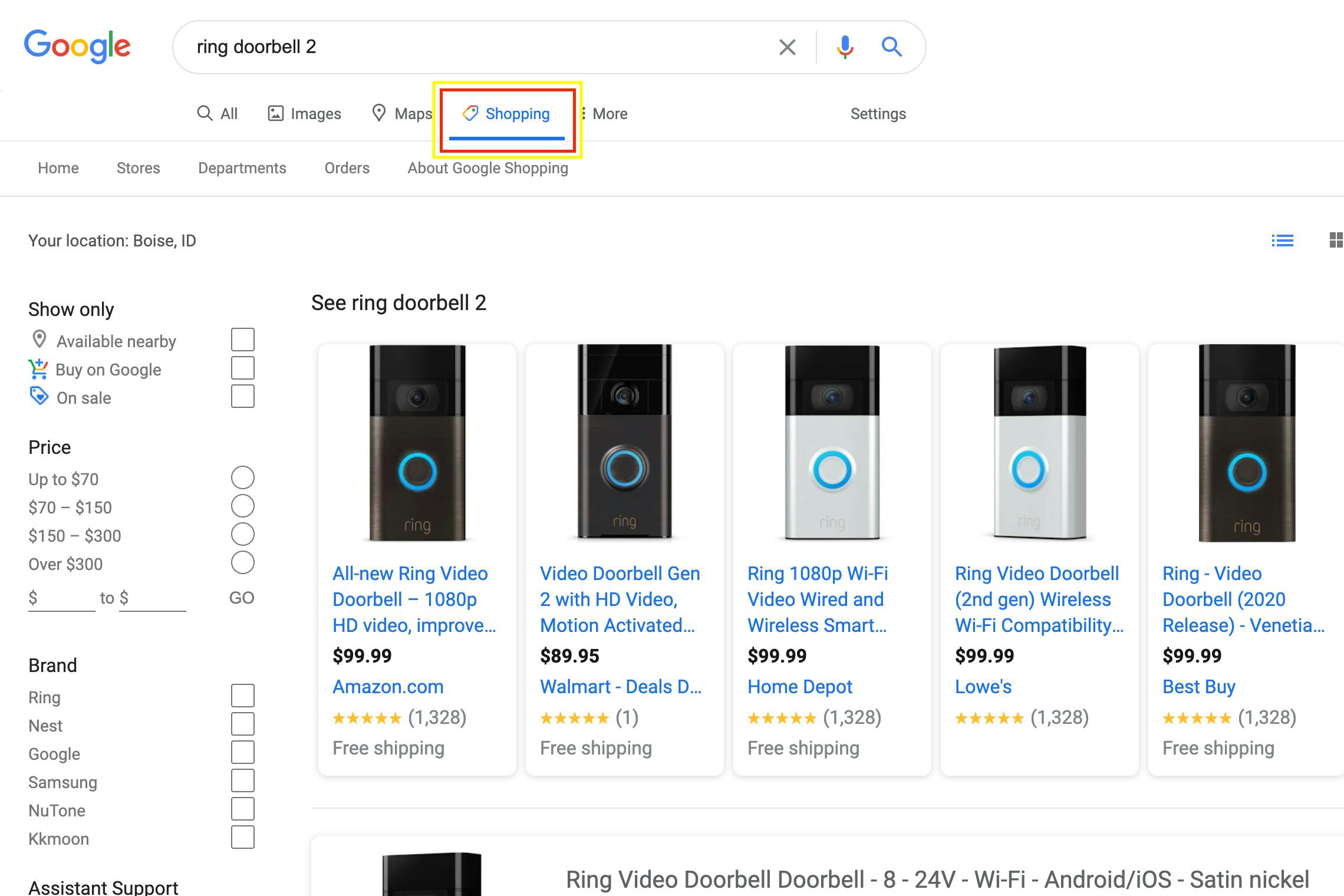Screen dimensions: 1344x896
Task: Select $150 – $300 price option
Action: click(243, 535)
